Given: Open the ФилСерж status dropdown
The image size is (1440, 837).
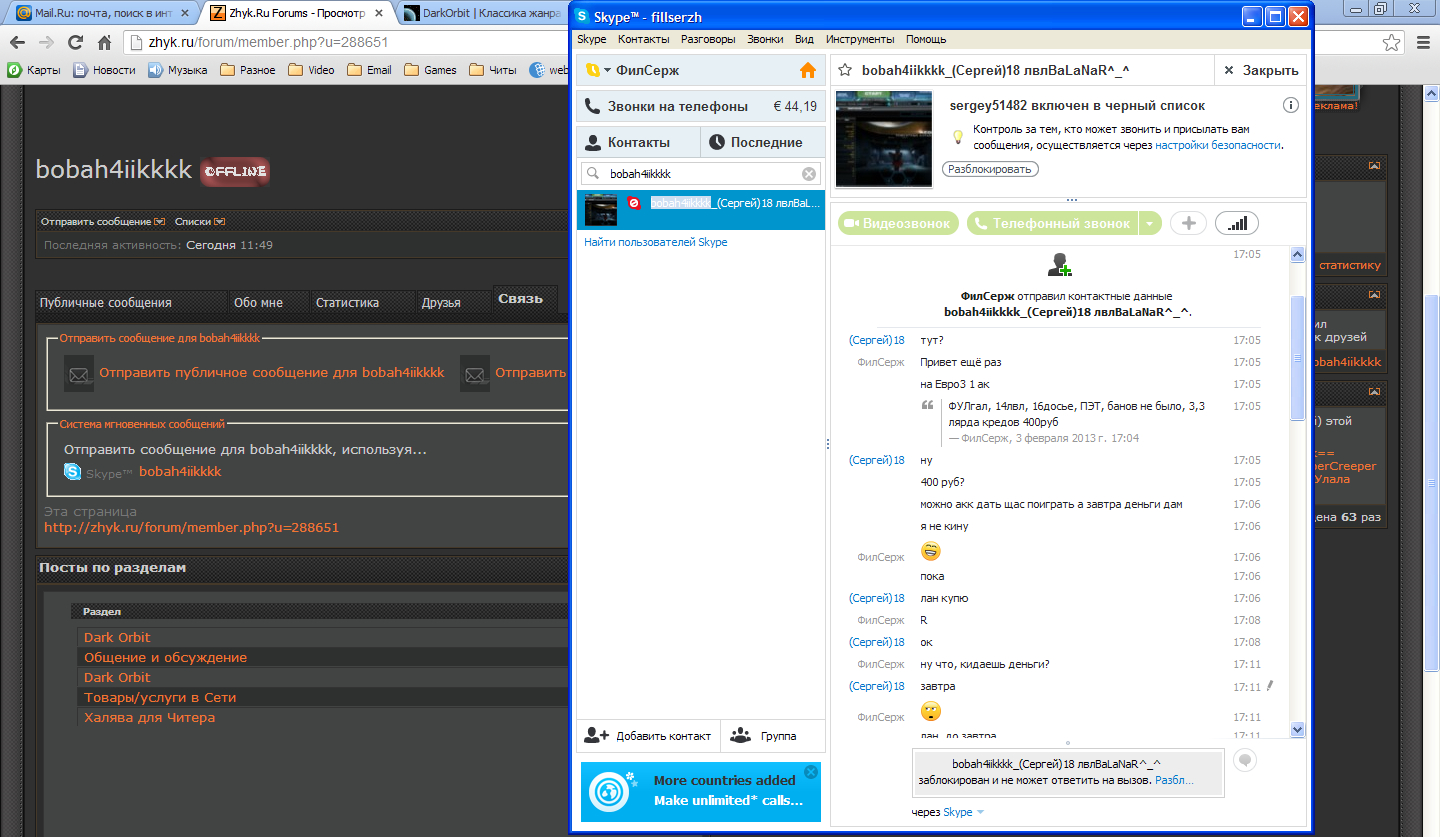Looking at the screenshot, I should (598, 70).
